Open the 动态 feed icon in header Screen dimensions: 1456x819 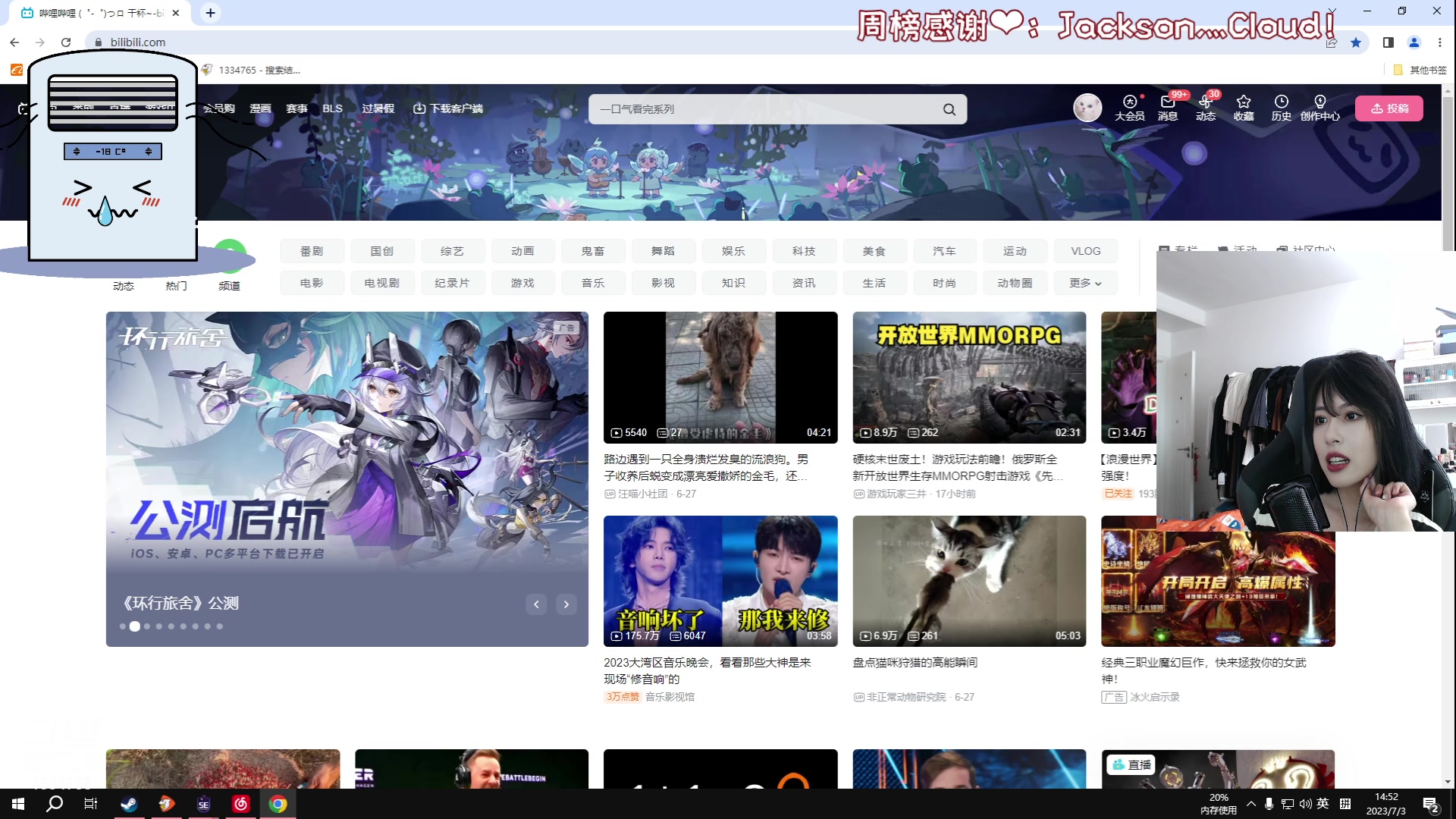tap(1206, 108)
